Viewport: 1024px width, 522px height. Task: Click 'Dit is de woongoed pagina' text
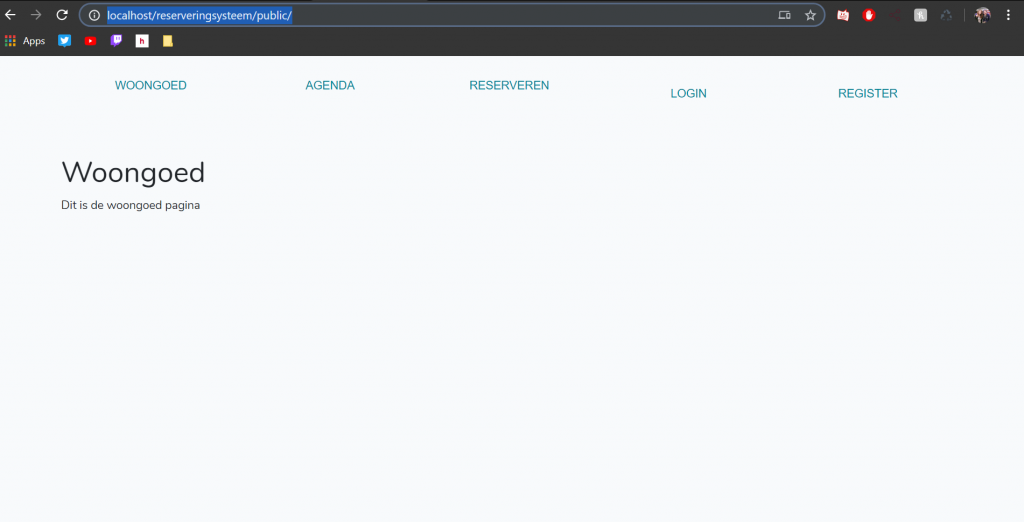pyautogui.click(x=131, y=205)
